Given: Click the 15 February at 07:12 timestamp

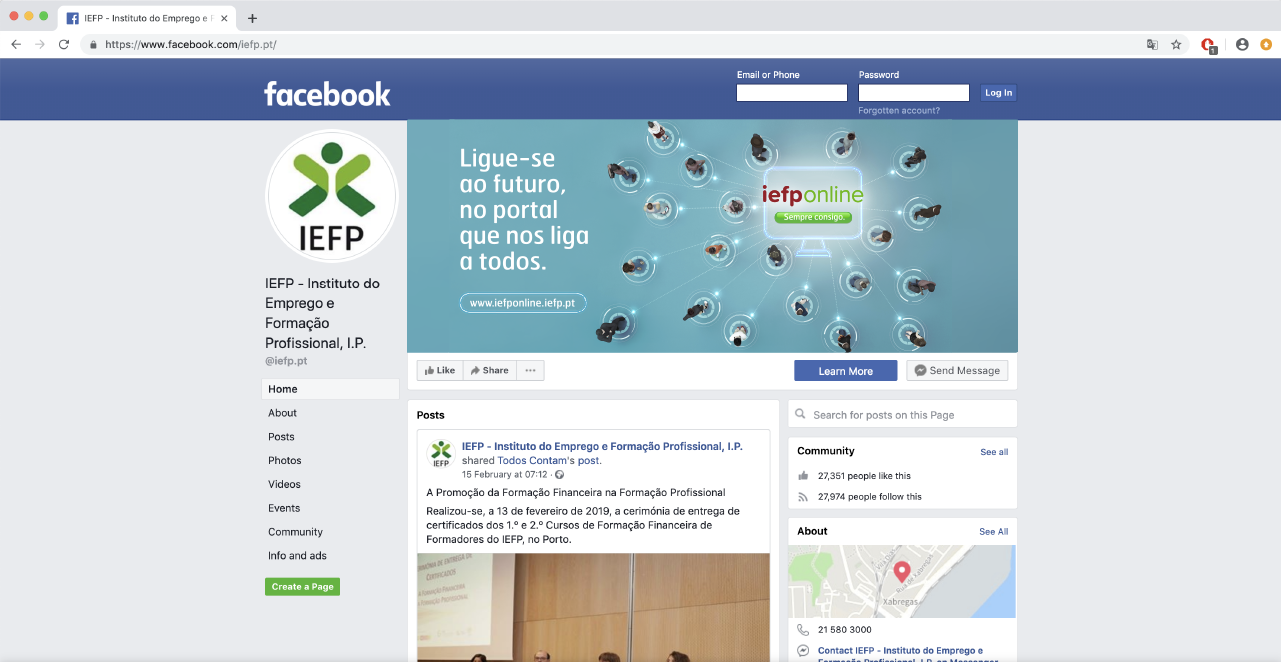Looking at the screenshot, I should (505, 475).
